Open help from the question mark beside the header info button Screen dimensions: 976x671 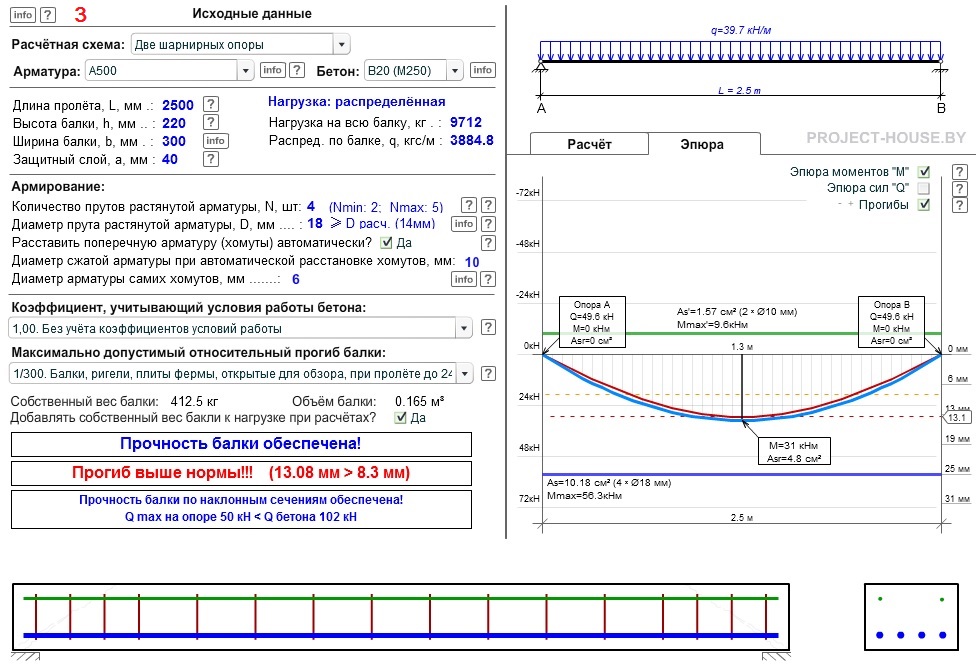(48, 15)
